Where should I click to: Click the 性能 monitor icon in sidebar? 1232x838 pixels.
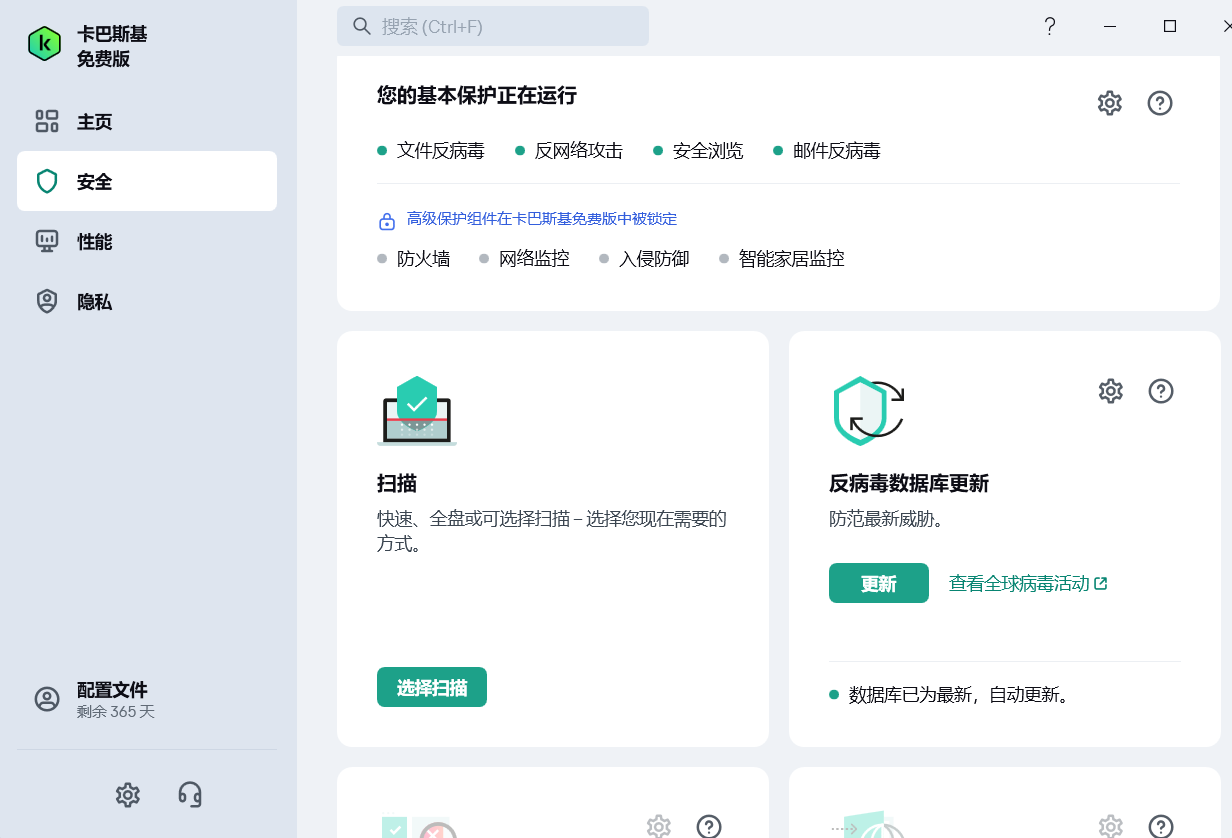tap(47, 241)
